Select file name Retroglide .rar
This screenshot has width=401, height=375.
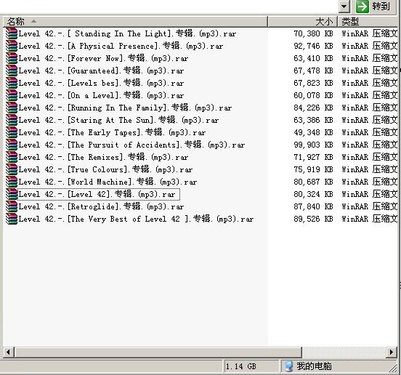(x=101, y=207)
